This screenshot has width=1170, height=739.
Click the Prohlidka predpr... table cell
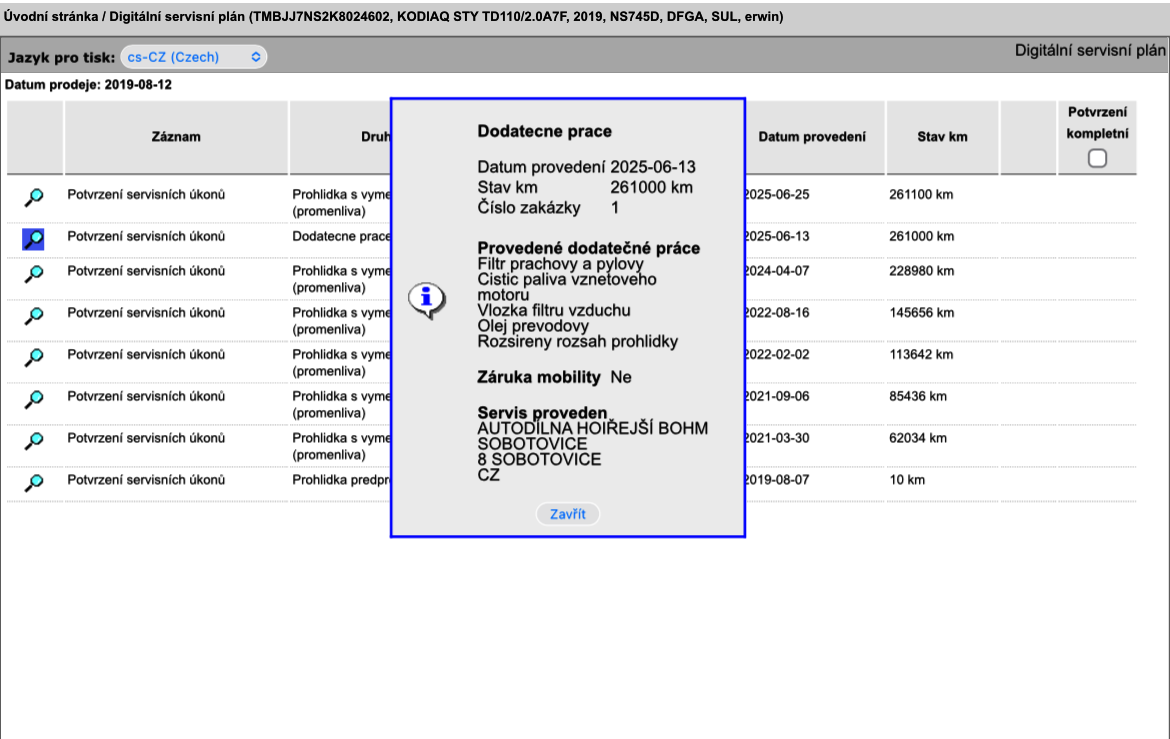(x=341, y=480)
